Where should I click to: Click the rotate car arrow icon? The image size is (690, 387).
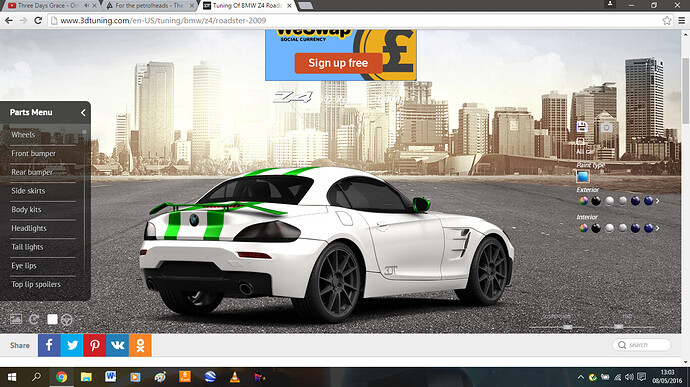[x=34, y=319]
